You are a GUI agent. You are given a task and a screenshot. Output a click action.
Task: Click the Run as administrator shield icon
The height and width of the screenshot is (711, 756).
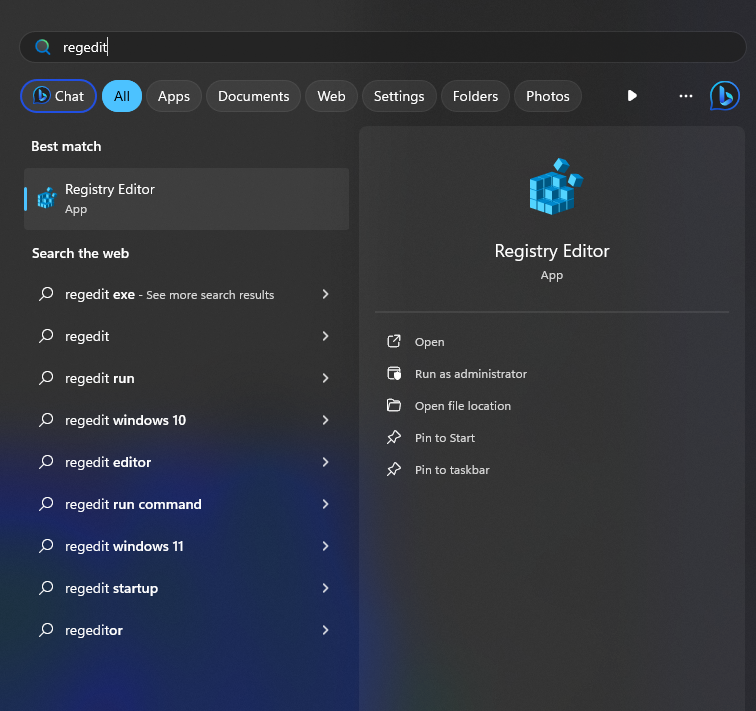[394, 374]
